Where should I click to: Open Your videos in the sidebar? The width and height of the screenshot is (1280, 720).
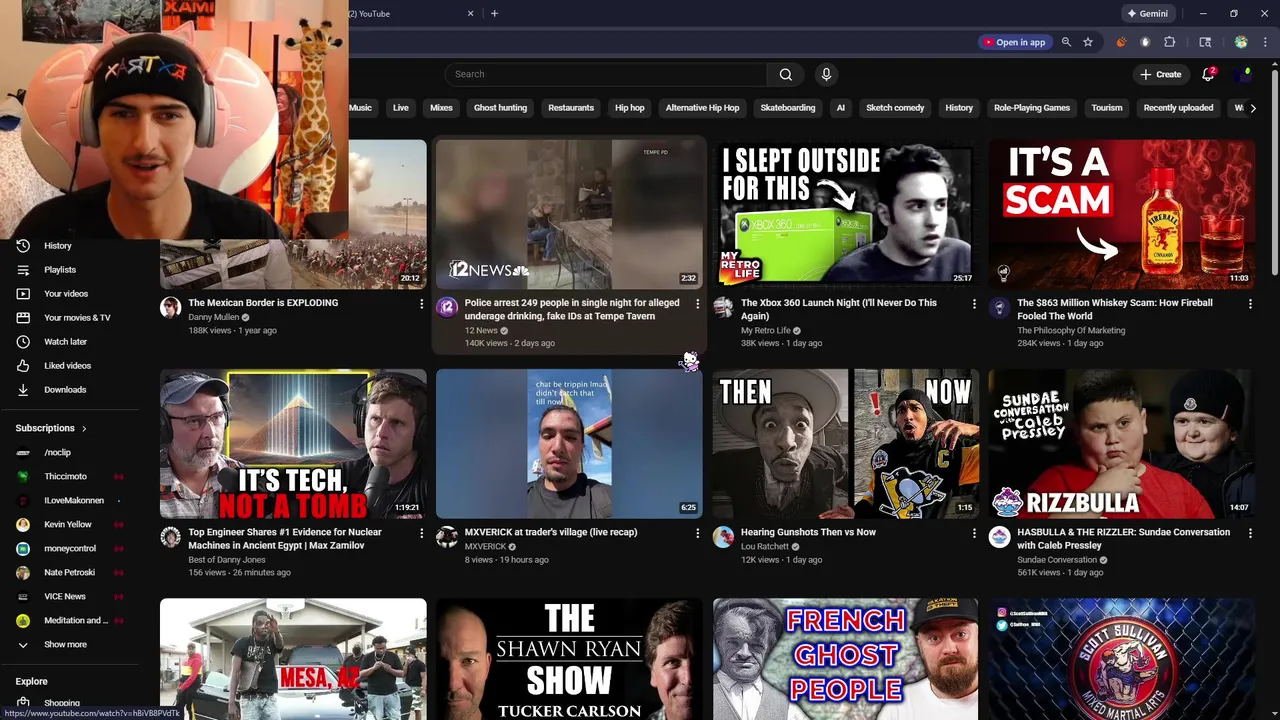pos(65,294)
